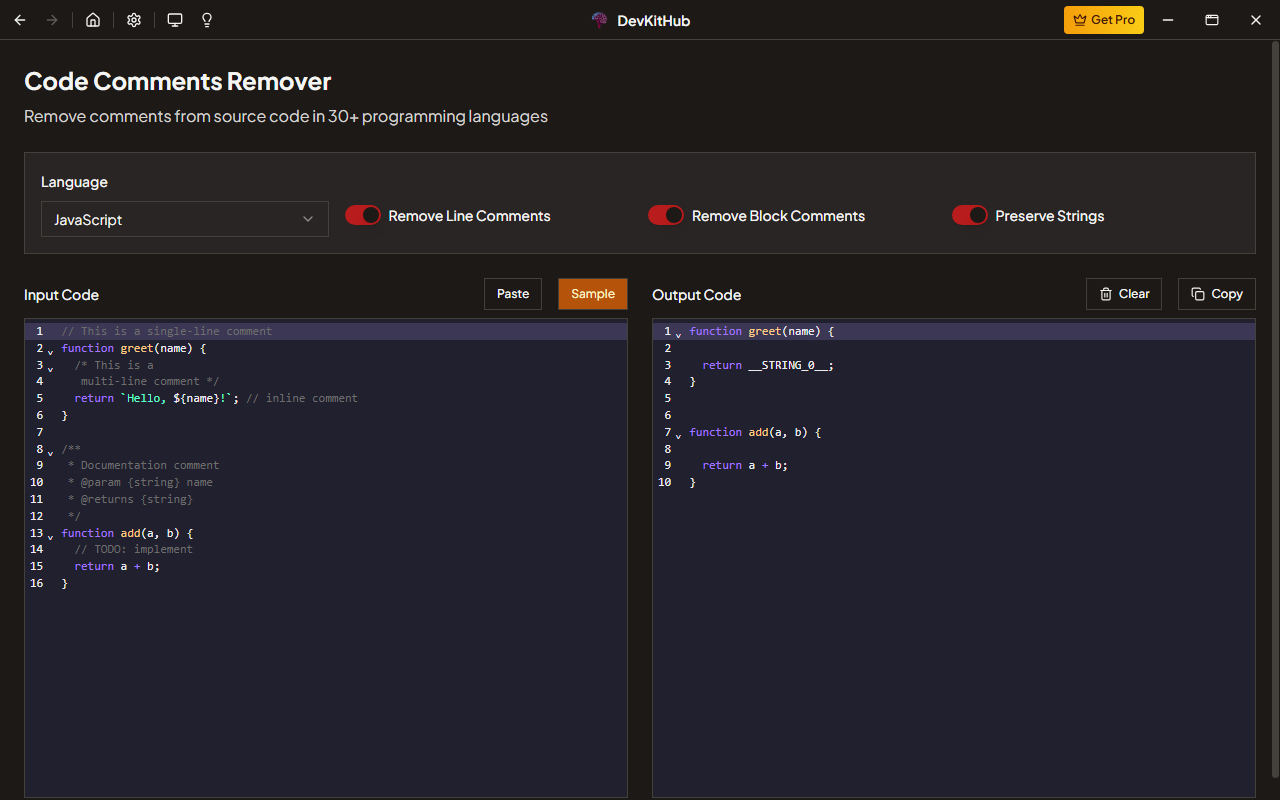Click the trash icon in Clear button
Viewport: 1280px width, 800px height.
click(x=1106, y=294)
